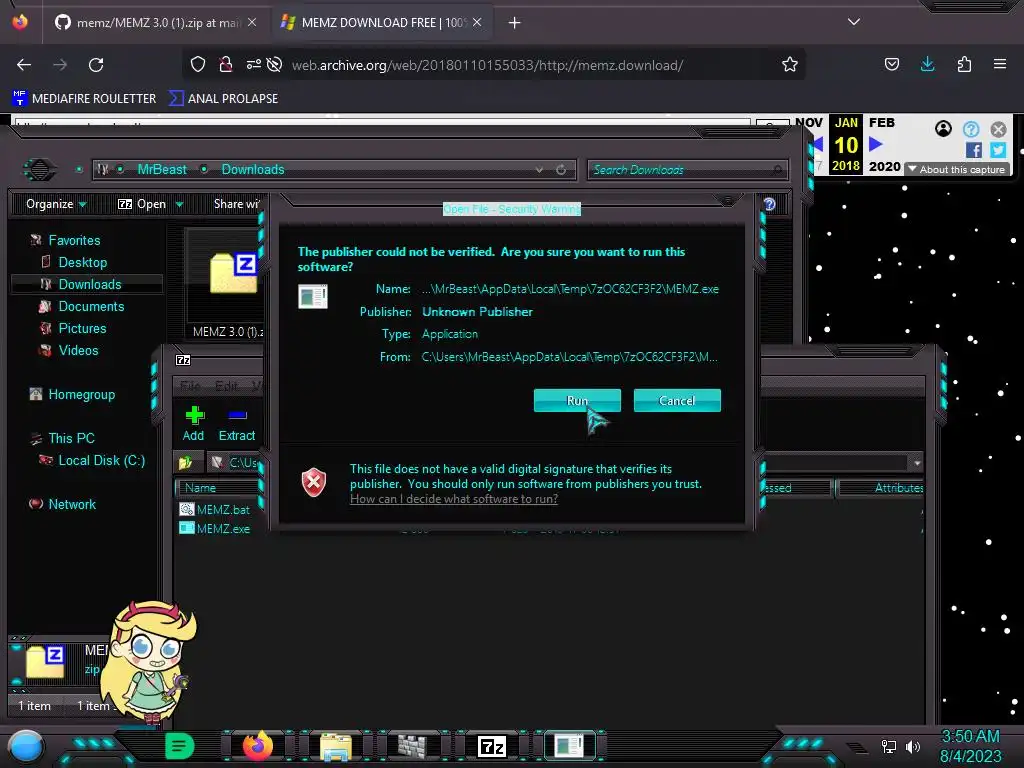Open the ANAL PROLAPSE bookmark
The image size is (1024, 768).
coord(224,99)
